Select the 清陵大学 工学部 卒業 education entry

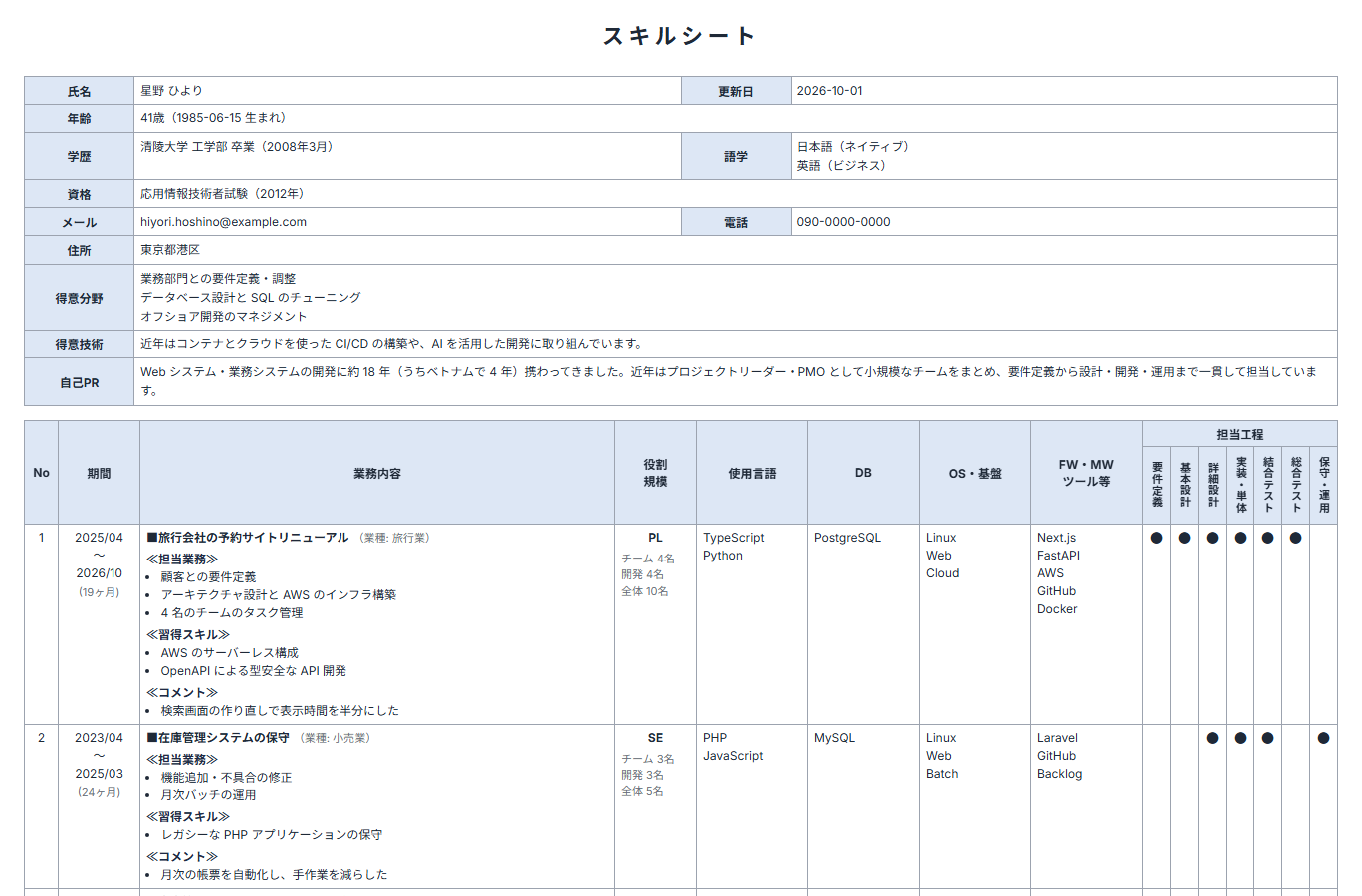[x=236, y=147]
